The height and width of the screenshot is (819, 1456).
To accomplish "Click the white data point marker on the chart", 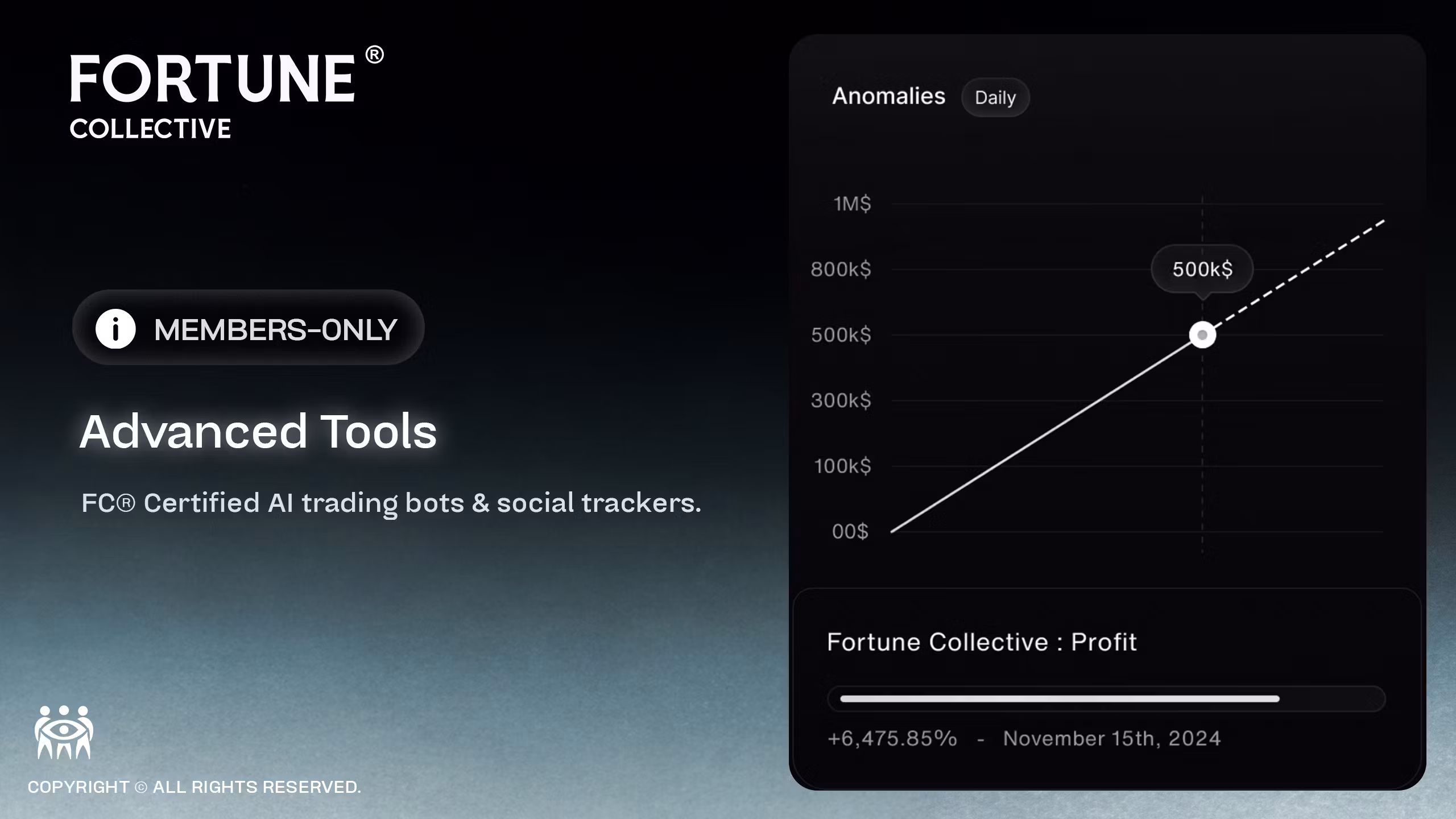I will point(1202,335).
